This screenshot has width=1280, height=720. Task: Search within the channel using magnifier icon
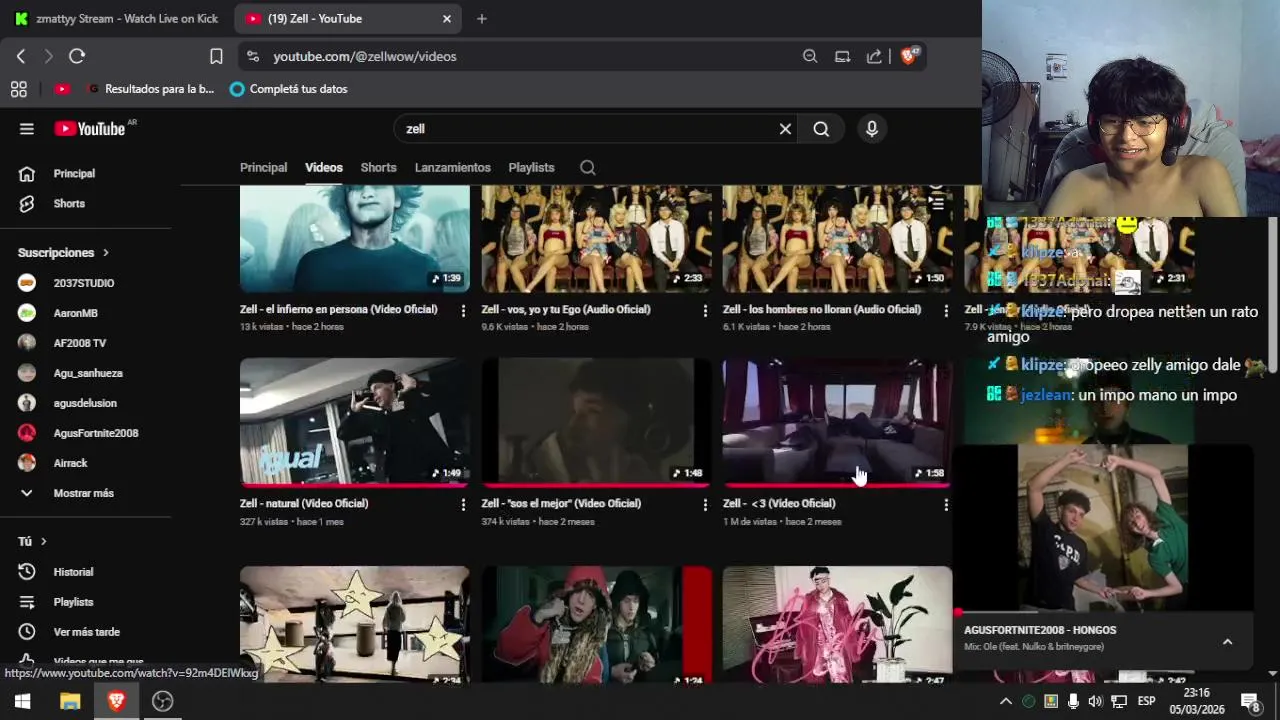coord(588,167)
